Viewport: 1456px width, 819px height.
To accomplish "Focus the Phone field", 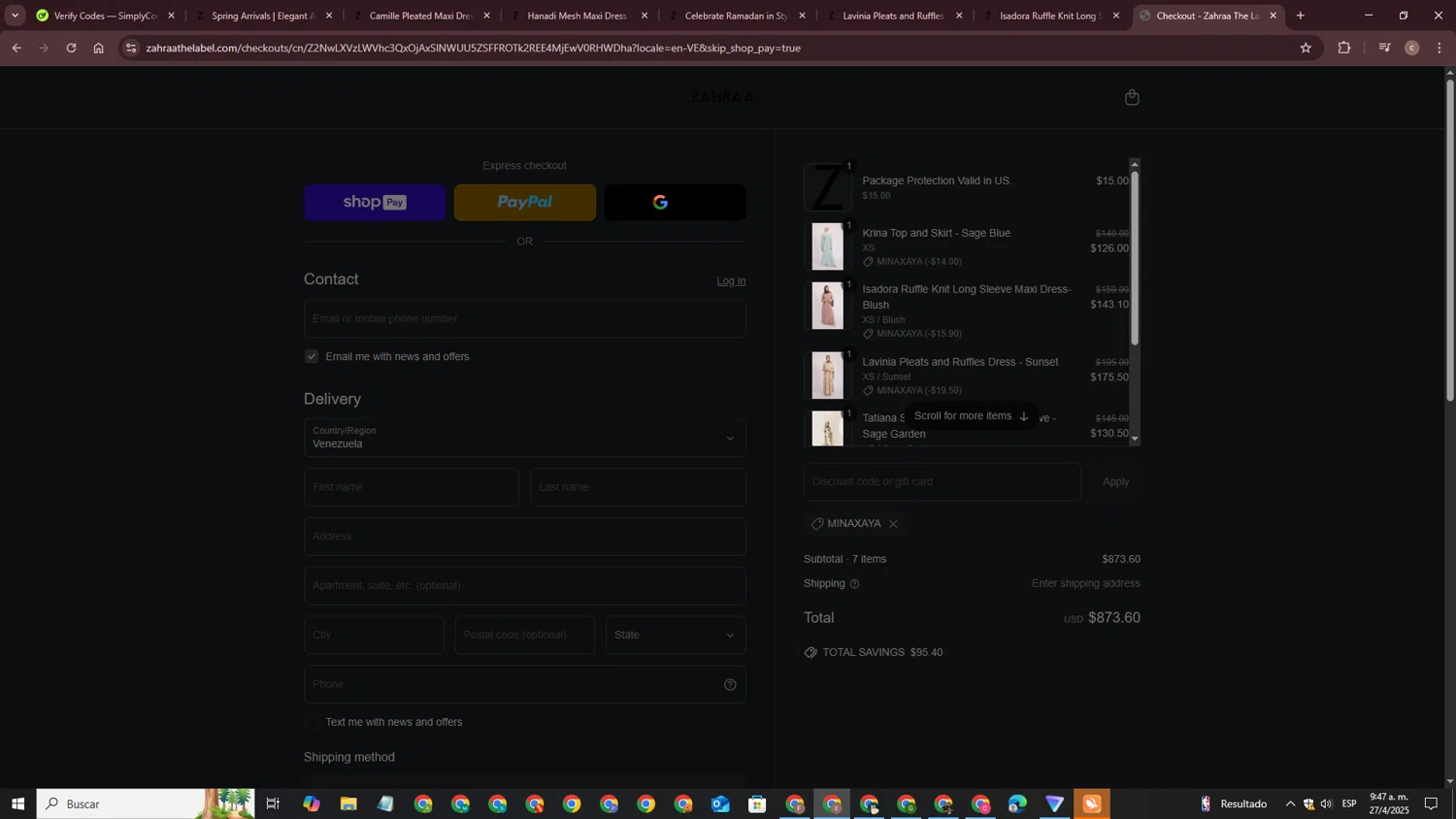I will point(525,684).
